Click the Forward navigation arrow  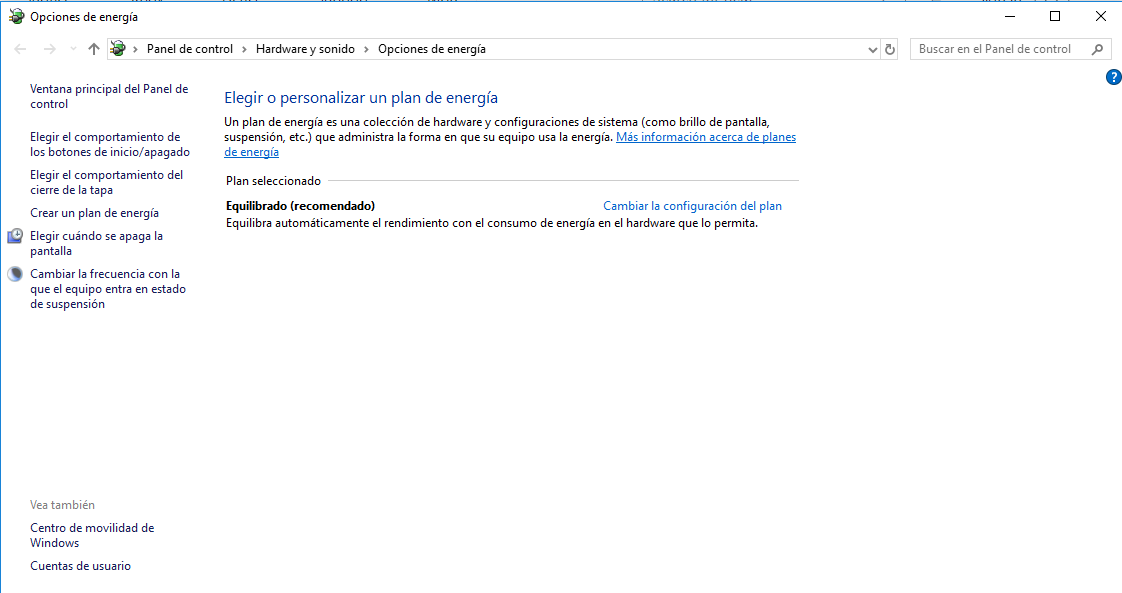(x=49, y=49)
